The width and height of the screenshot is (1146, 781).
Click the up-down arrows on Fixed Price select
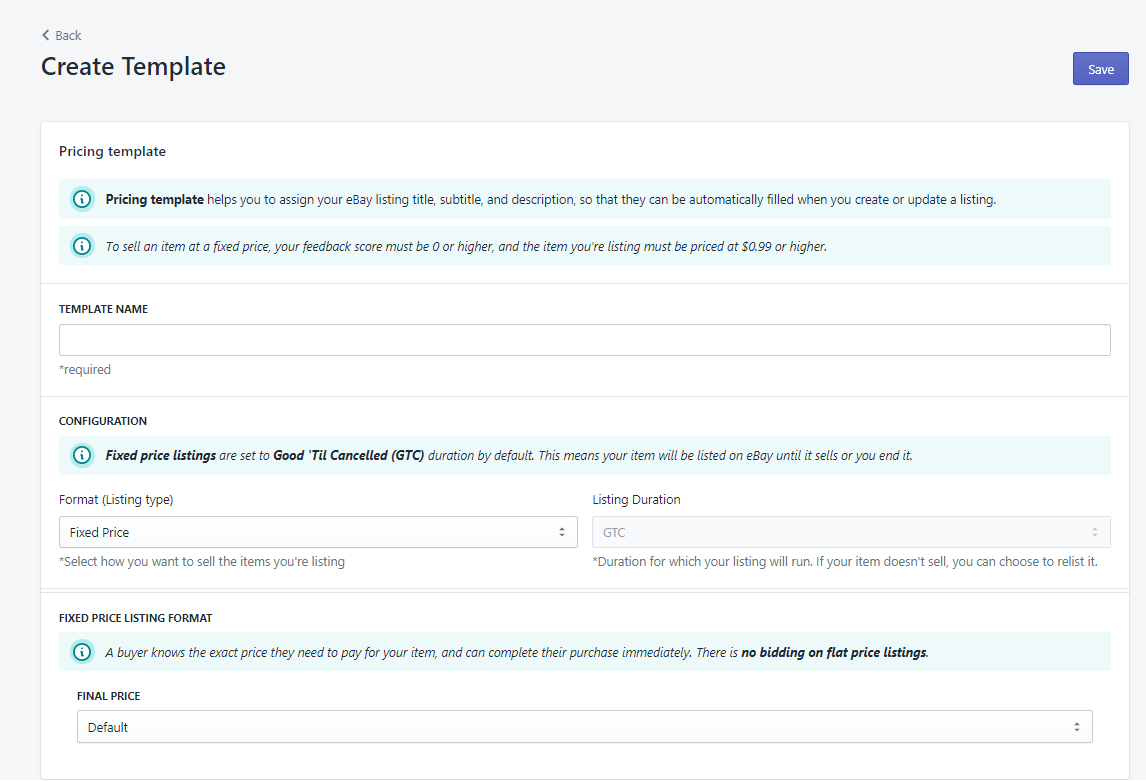pyautogui.click(x=562, y=532)
